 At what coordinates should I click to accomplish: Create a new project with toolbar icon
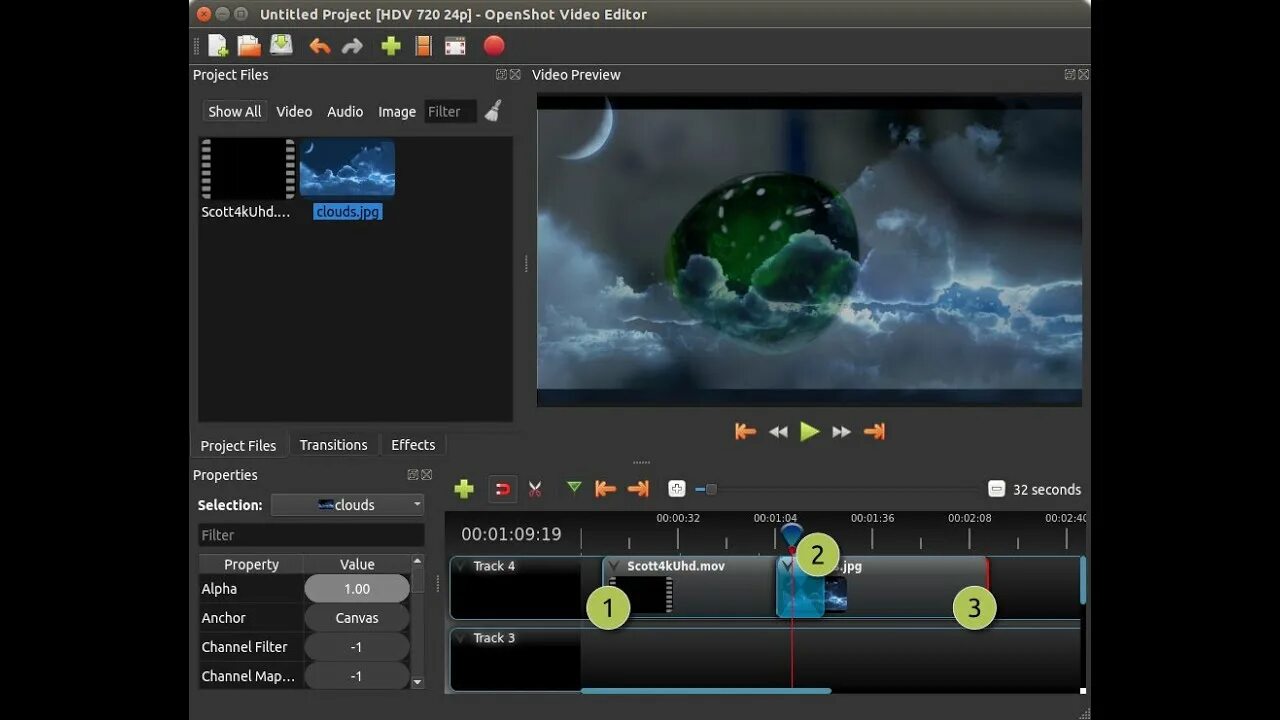click(218, 46)
